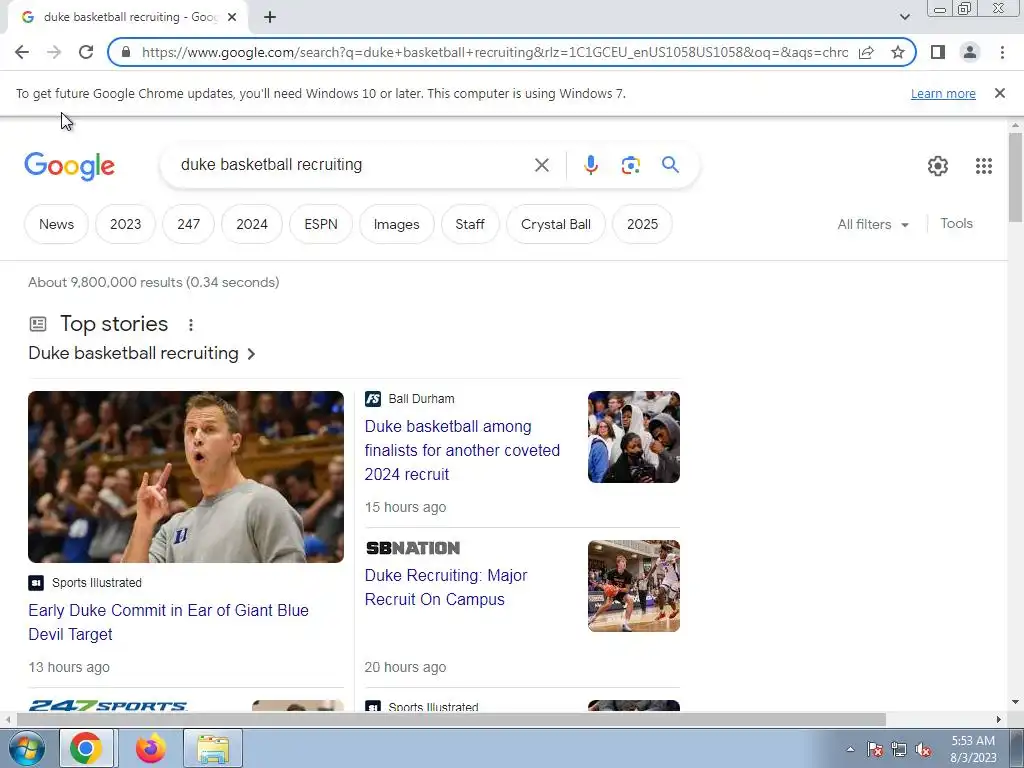
Task: Open the Ball Durham article thumbnail
Action: [633, 437]
